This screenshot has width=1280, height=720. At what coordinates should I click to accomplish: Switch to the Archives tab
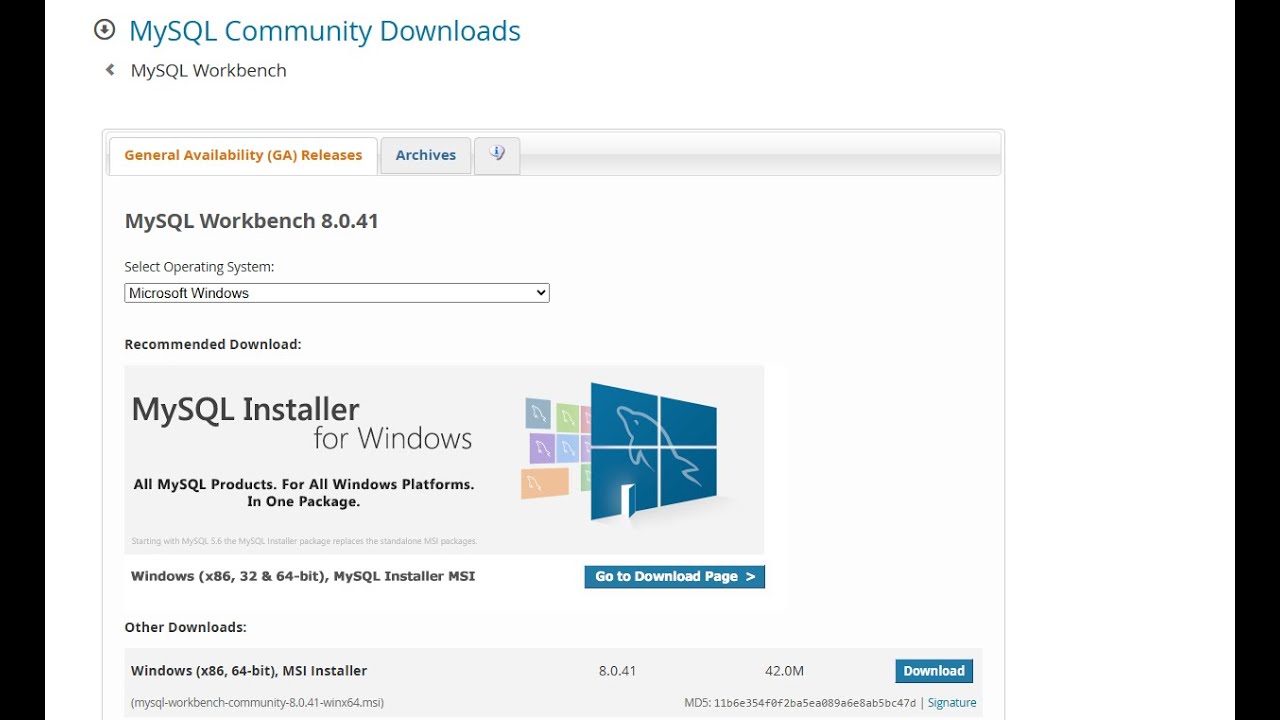click(426, 155)
